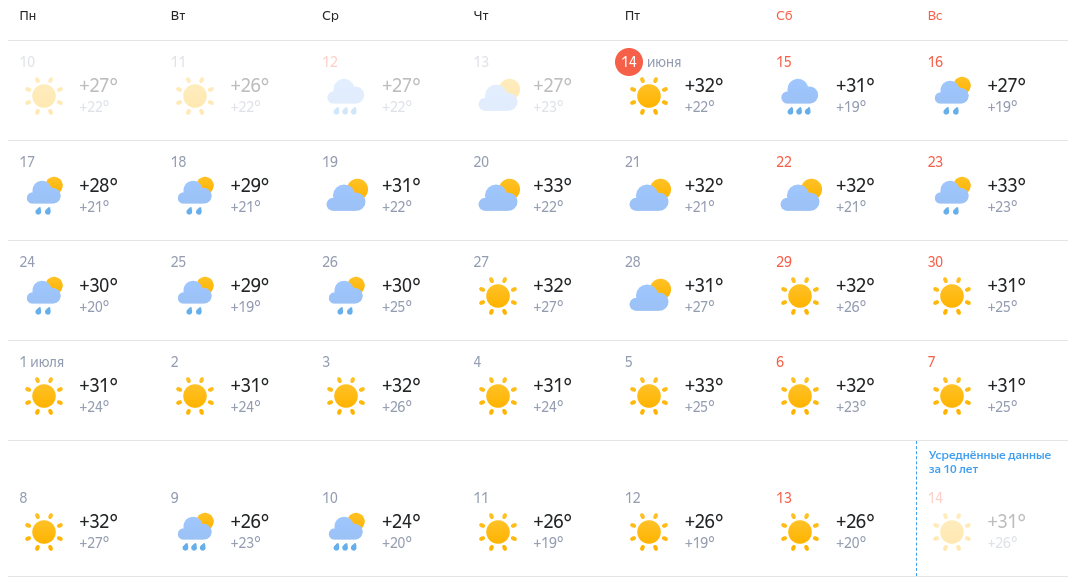
Task: Open the cloudy icon for June 28
Action: pos(650,294)
